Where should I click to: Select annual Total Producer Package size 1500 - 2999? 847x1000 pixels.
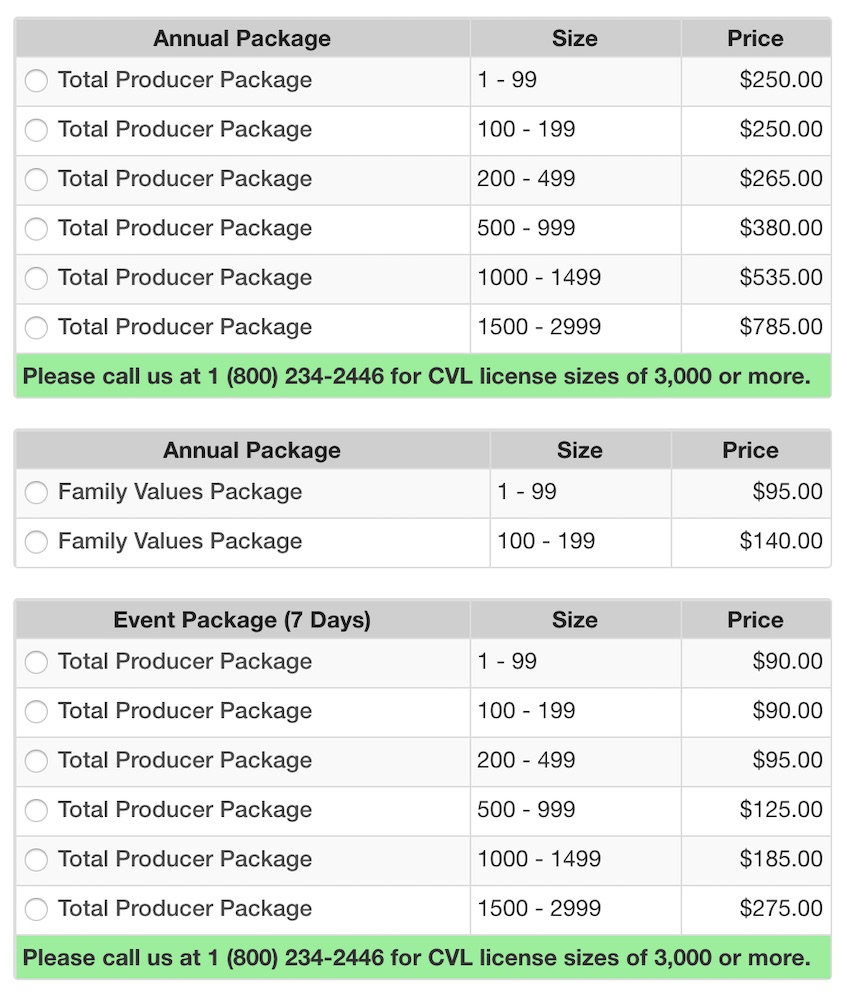[36, 328]
